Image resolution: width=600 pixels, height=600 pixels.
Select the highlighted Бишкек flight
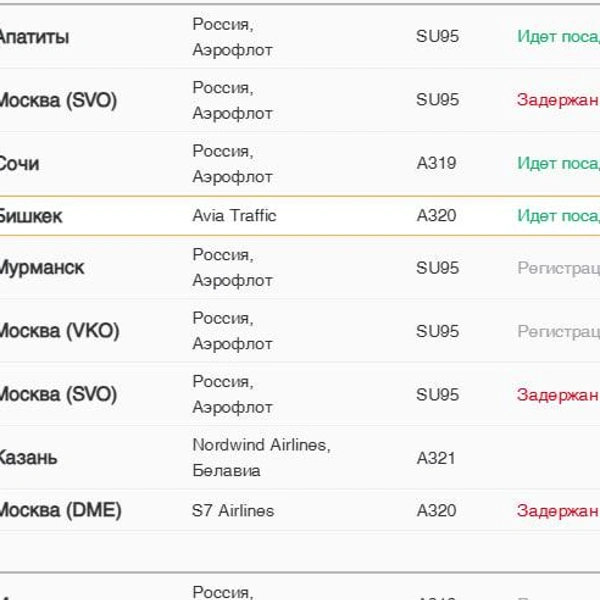pyautogui.click(x=30, y=216)
